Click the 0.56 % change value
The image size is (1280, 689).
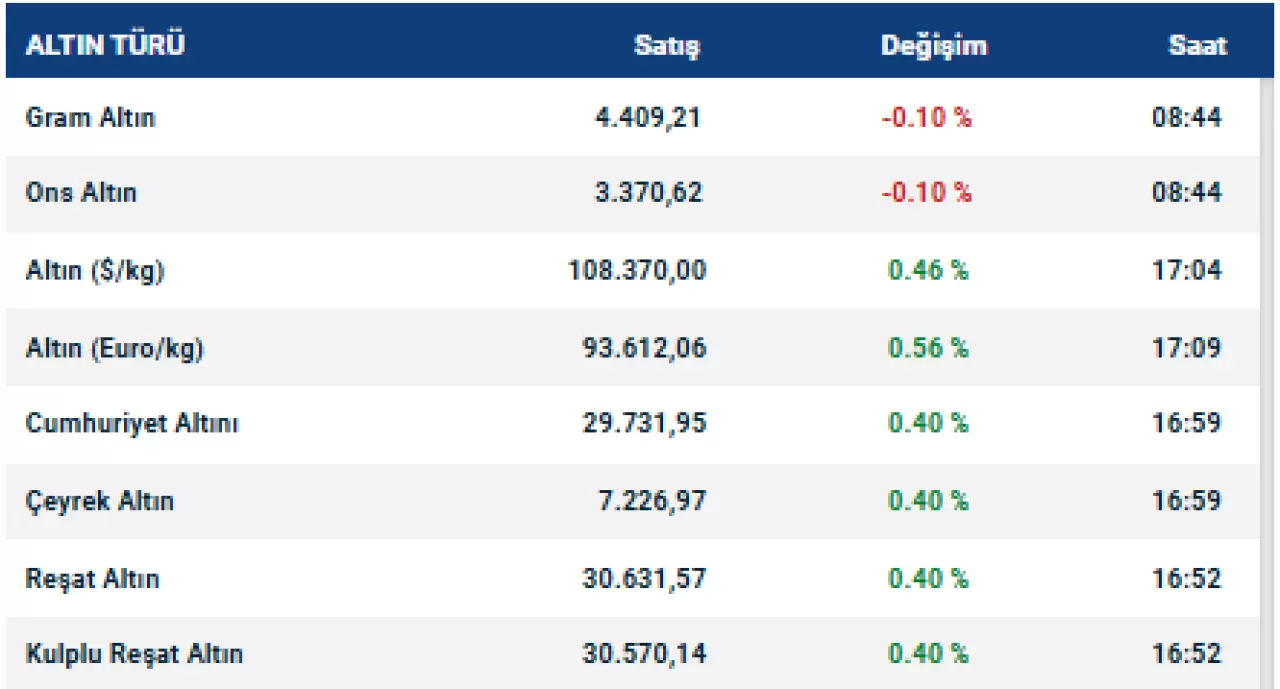(928, 348)
